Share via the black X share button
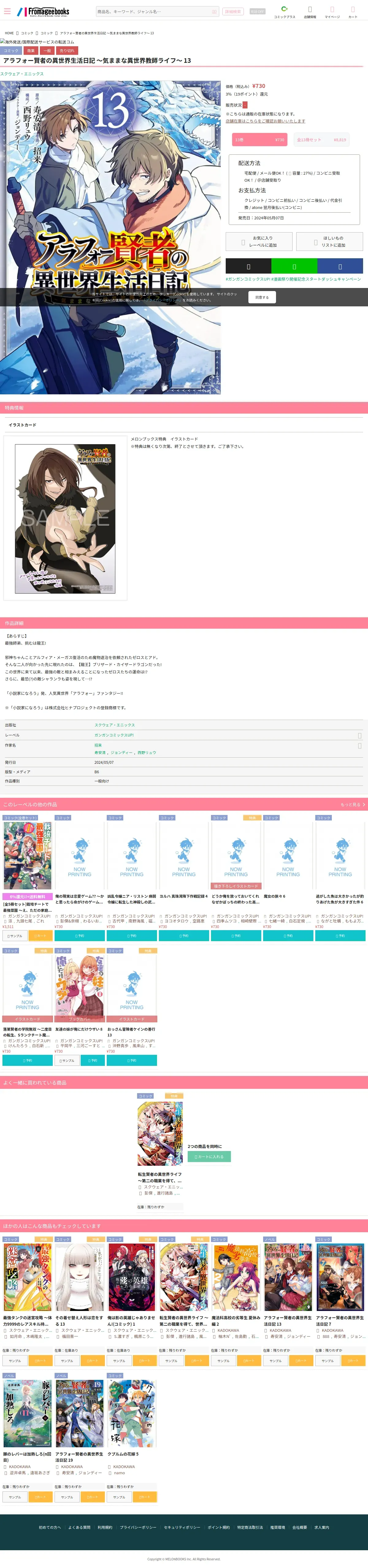Image resolution: width=368 pixels, height=1568 pixels. [x=248, y=267]
